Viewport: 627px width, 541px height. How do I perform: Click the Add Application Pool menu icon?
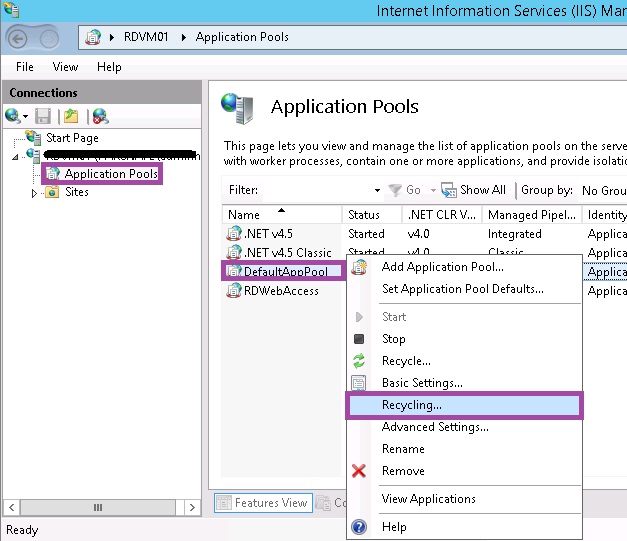pos(359,267)
